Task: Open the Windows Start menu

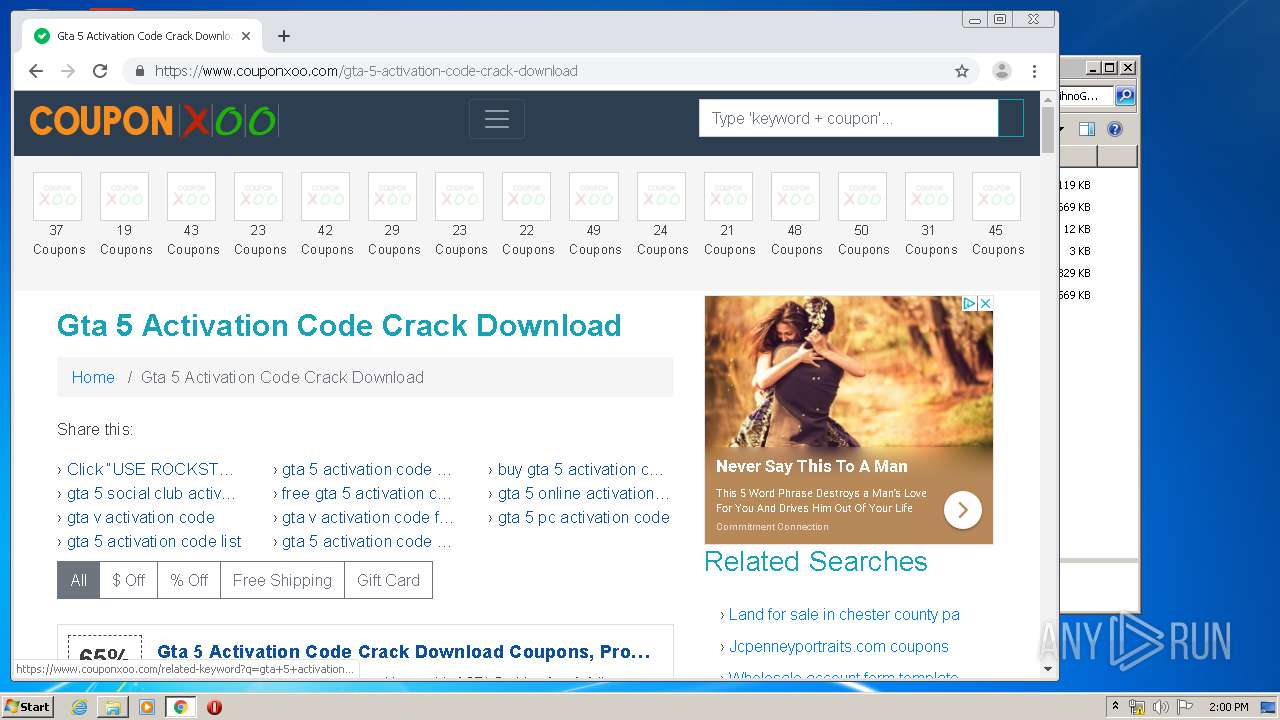Action: point(27,707)
